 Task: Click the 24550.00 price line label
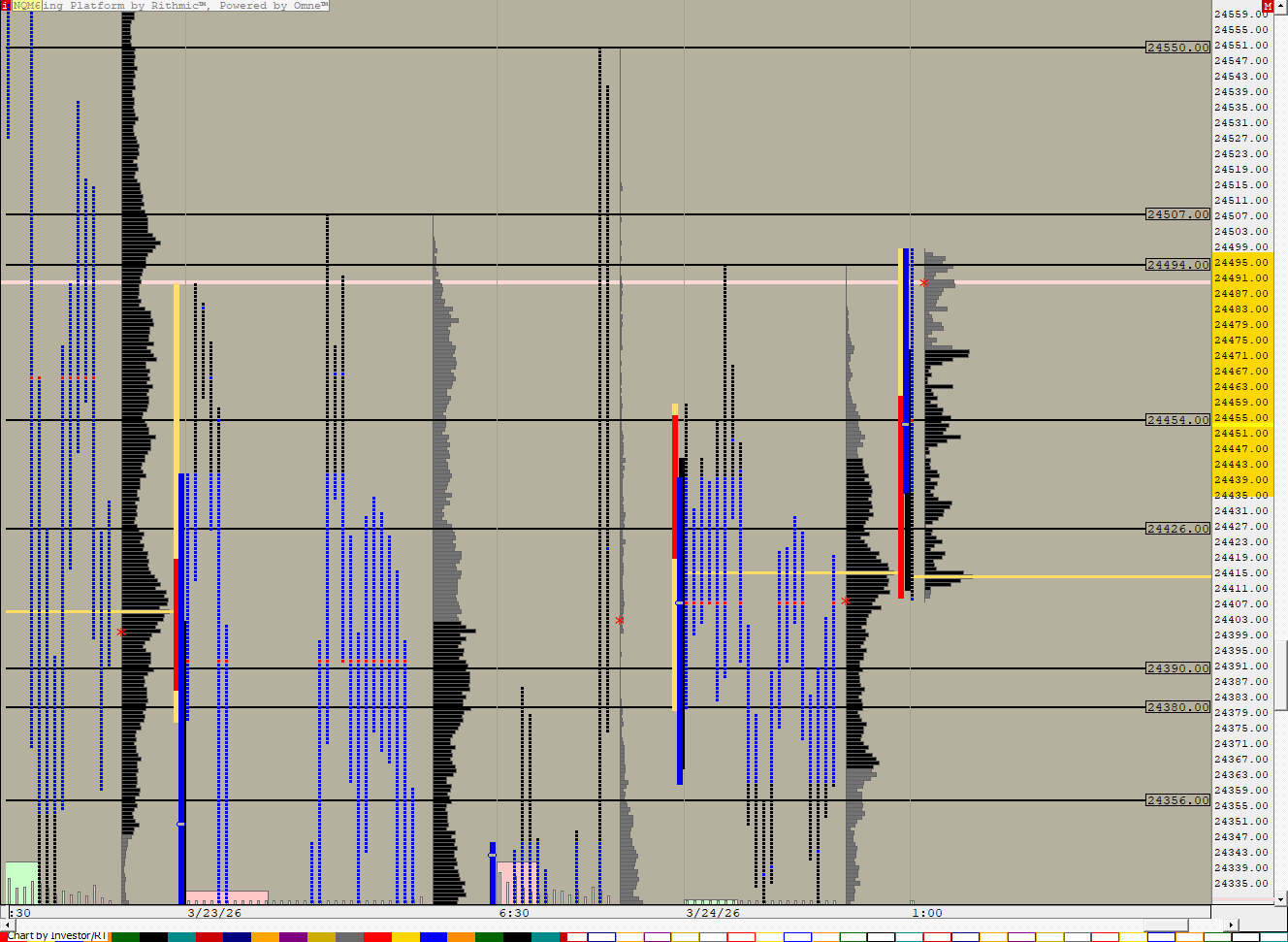point(1177,48)
